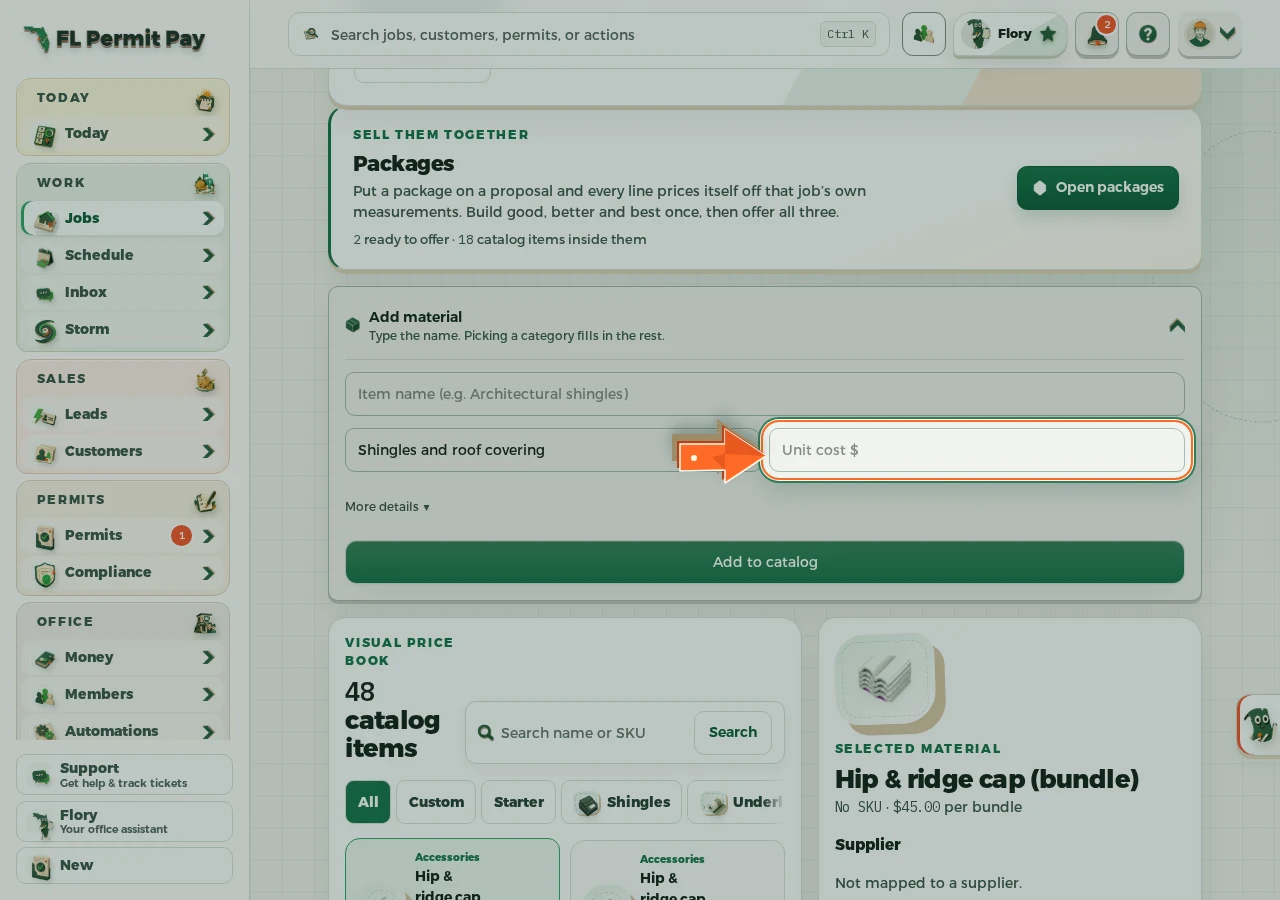Open the floating Flory mascot widget
This screenshot has height=900, width=1280.
coord(1259,724)
